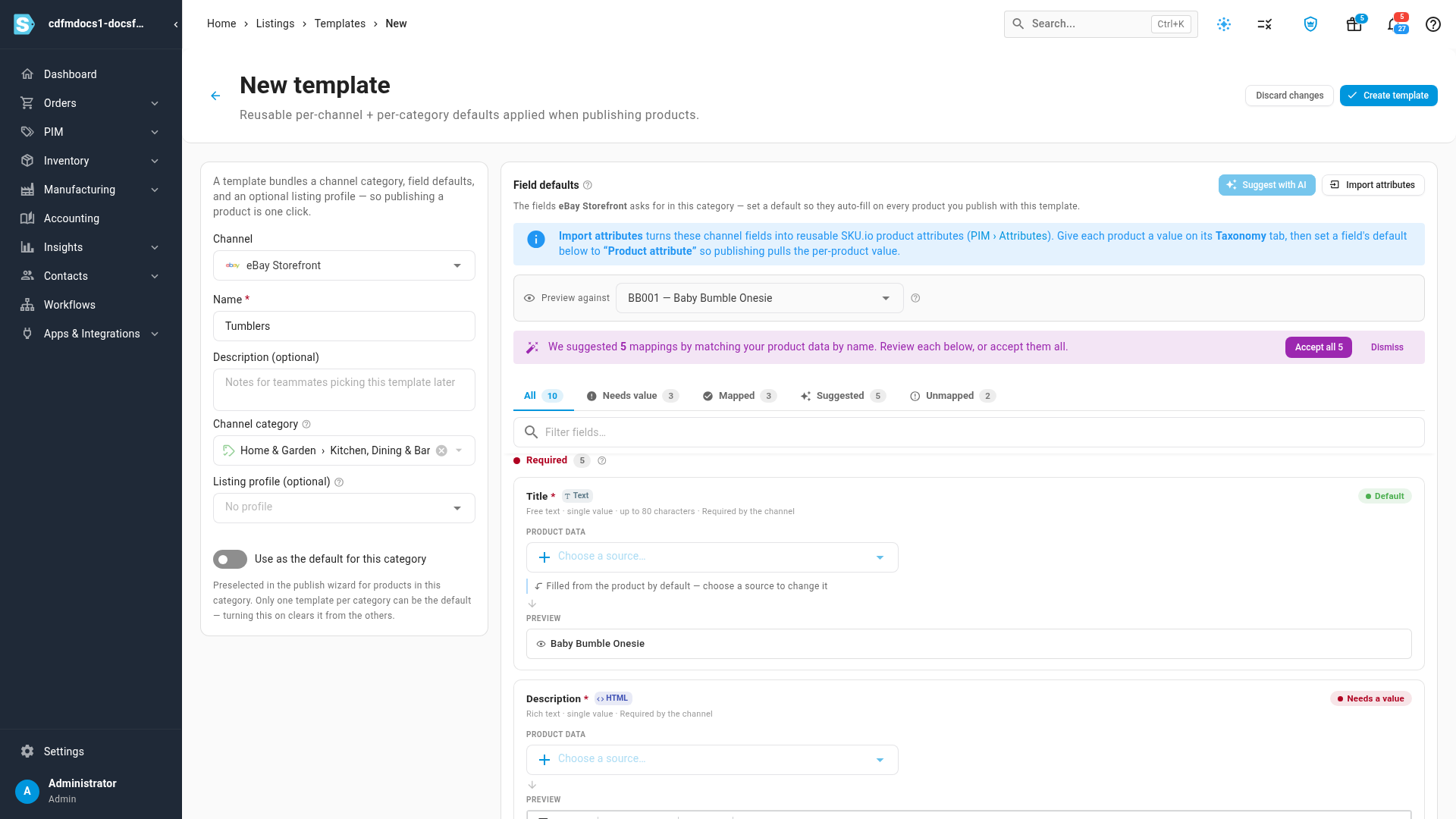Image resolution: width=1456 pixels, height=819 pixels.
Task: Go to Templates breadcrumb
Action: [340, 24]
